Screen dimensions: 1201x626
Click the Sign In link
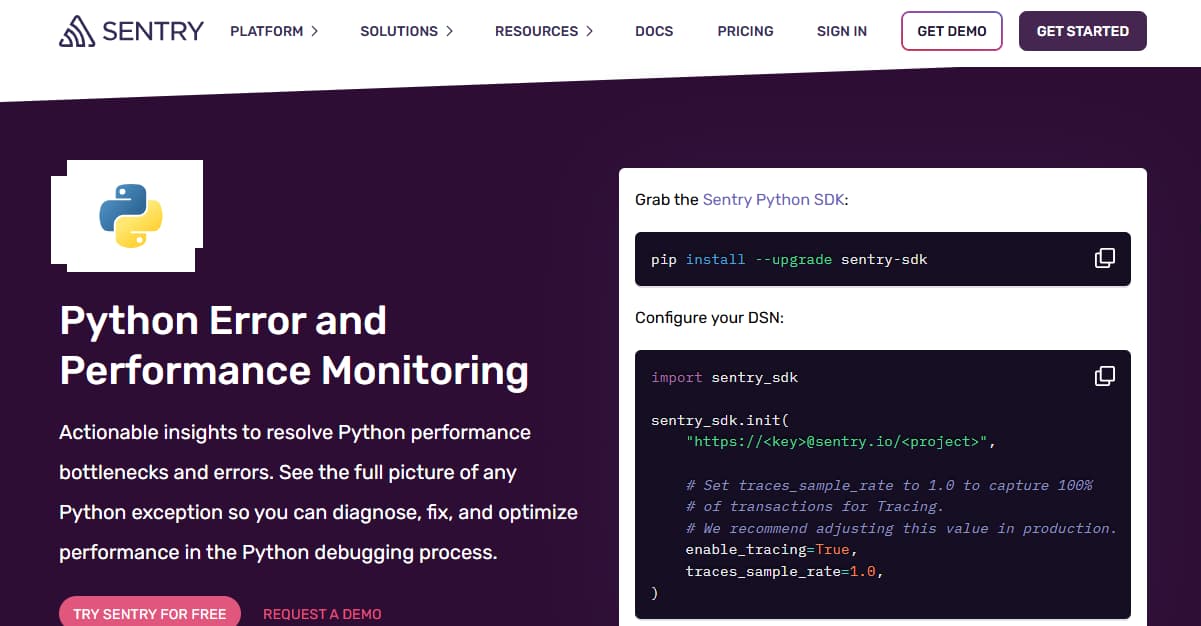click(841, 31)
